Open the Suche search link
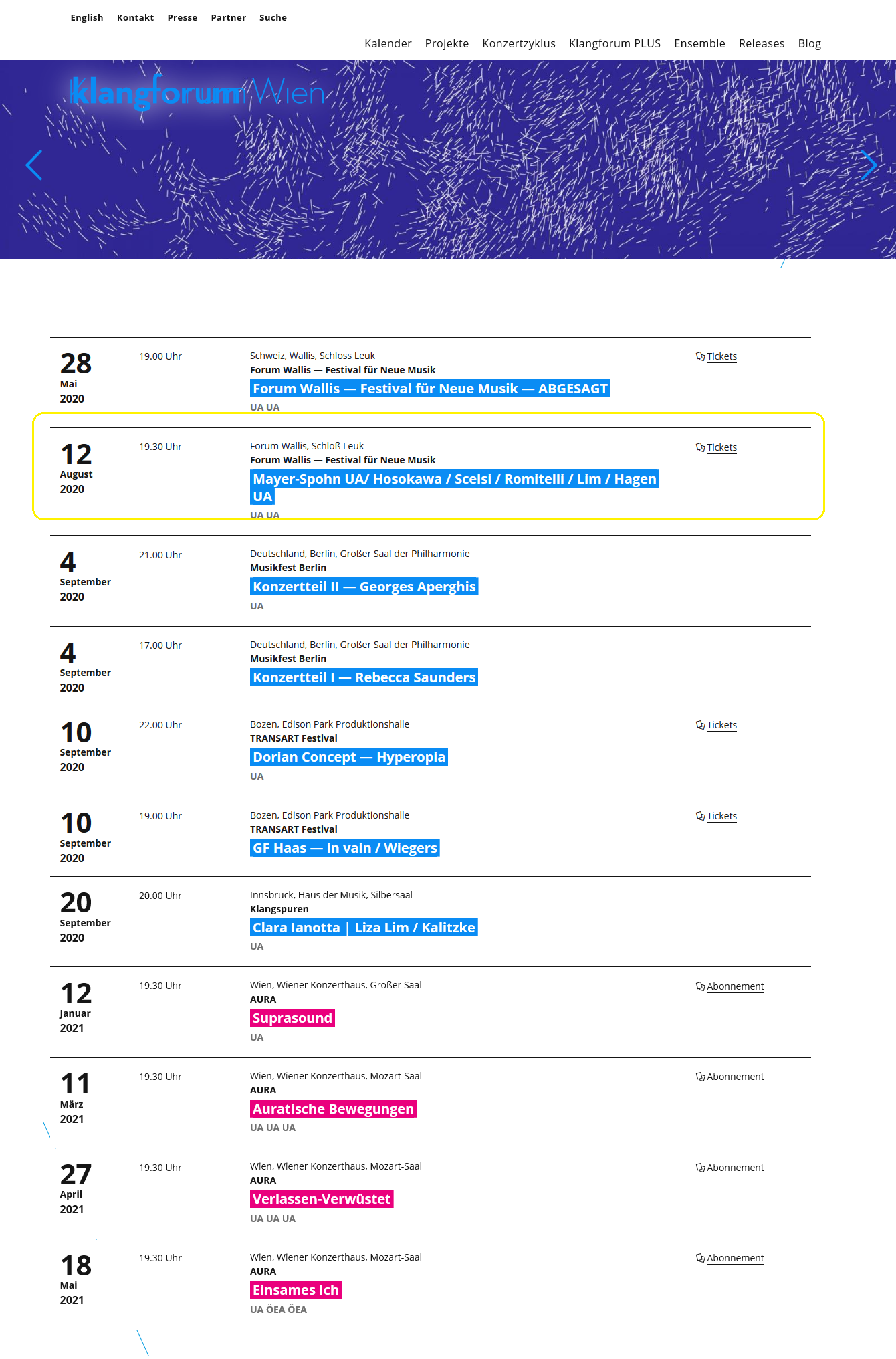 point(273,17)
